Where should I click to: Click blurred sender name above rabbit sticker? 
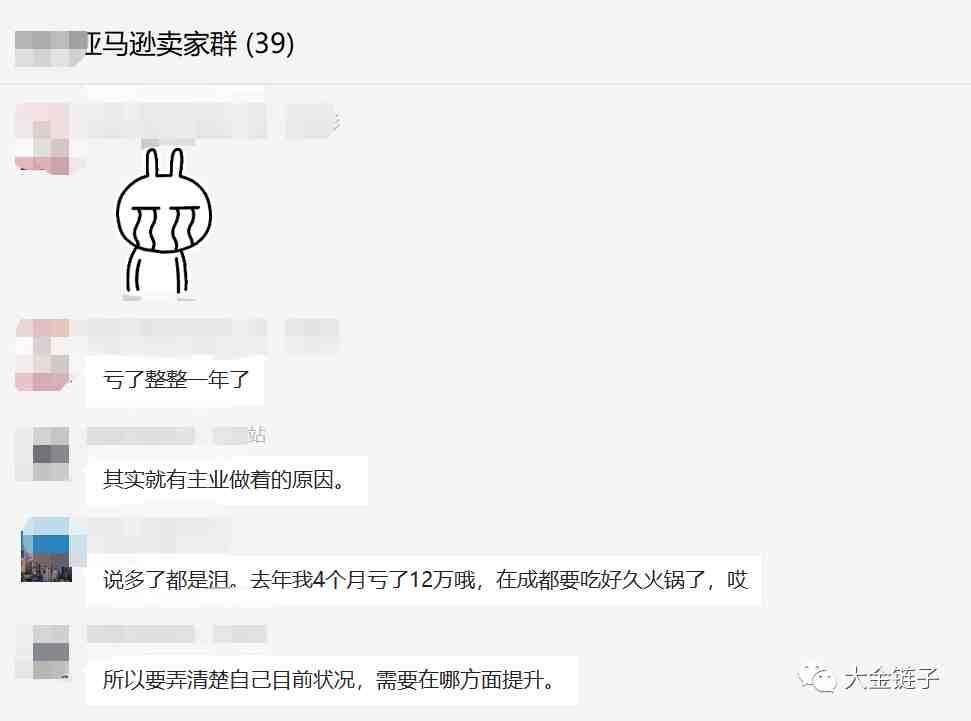(x=176, y=121)
